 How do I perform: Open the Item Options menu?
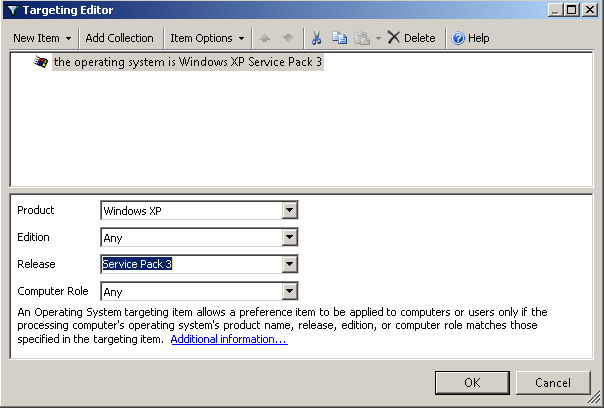tap(207, 38)
